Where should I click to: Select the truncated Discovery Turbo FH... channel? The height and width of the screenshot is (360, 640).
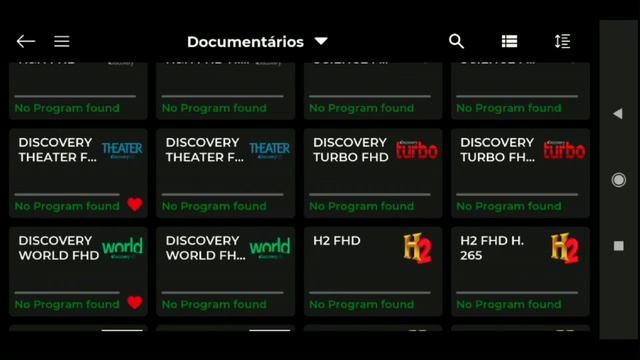(x=520, y=173)
